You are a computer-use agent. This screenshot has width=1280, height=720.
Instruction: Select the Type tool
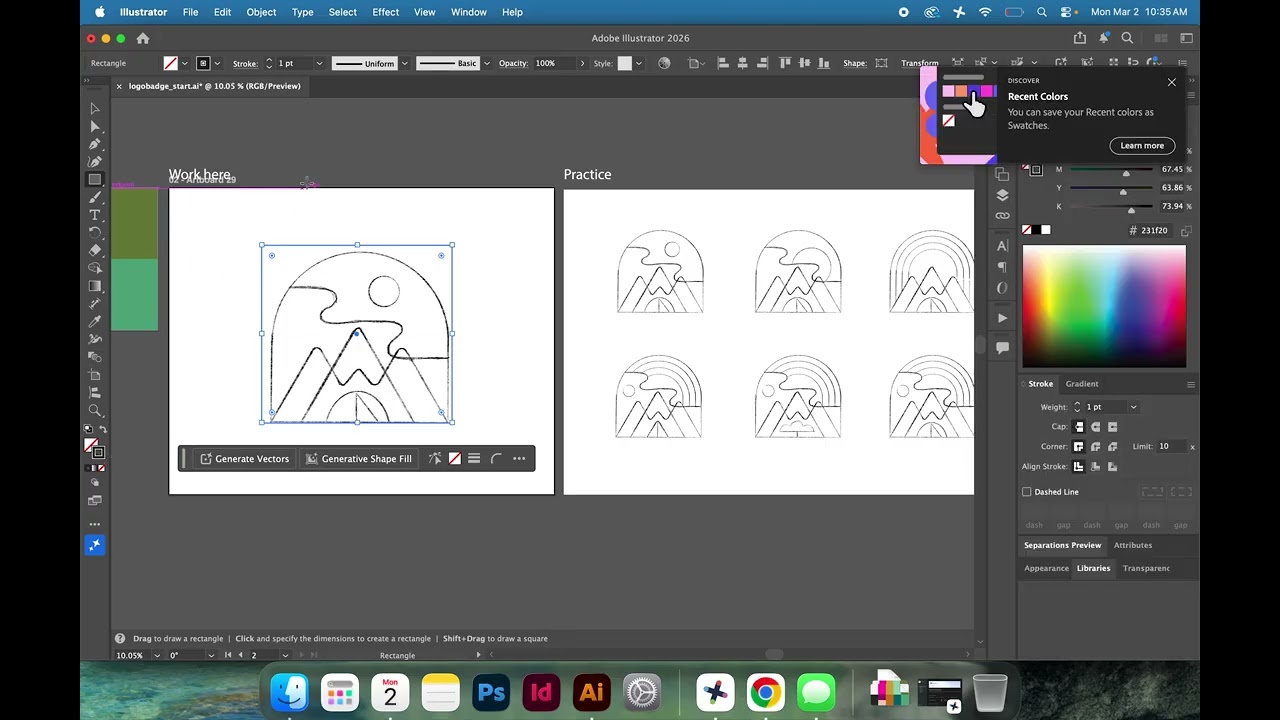point(95,215)
